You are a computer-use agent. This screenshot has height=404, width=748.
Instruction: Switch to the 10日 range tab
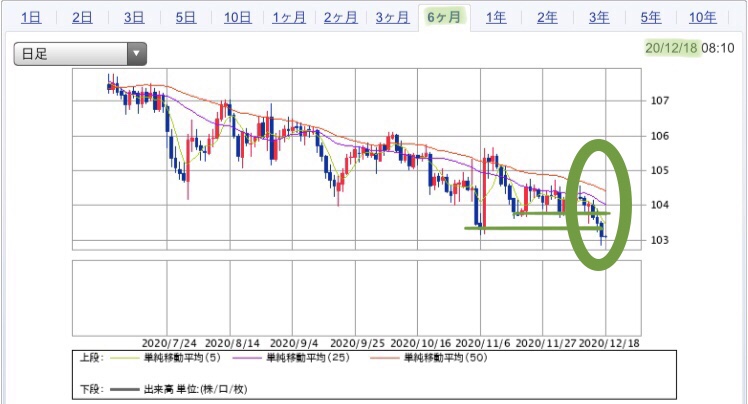click(238, 18)
